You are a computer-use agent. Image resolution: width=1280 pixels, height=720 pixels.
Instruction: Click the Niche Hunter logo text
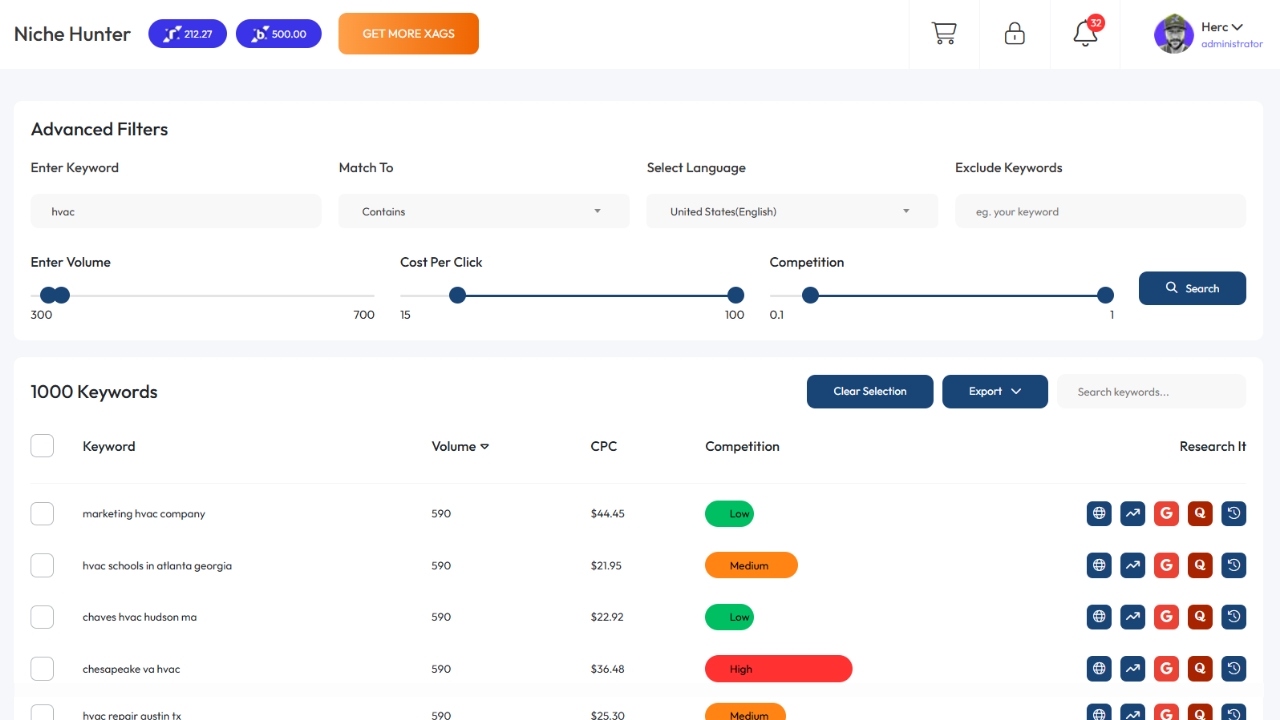(x=72, y=34)
